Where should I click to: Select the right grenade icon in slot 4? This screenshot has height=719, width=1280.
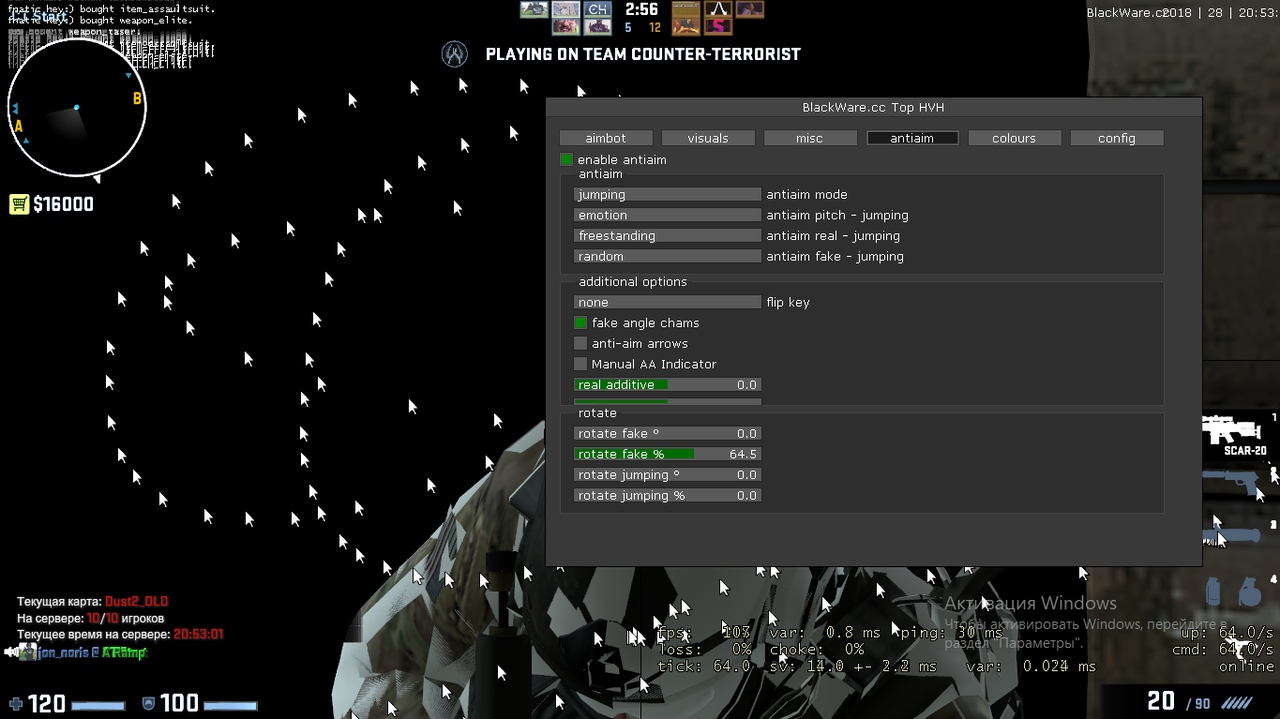pyautogui.click(x=1249, y=591)
